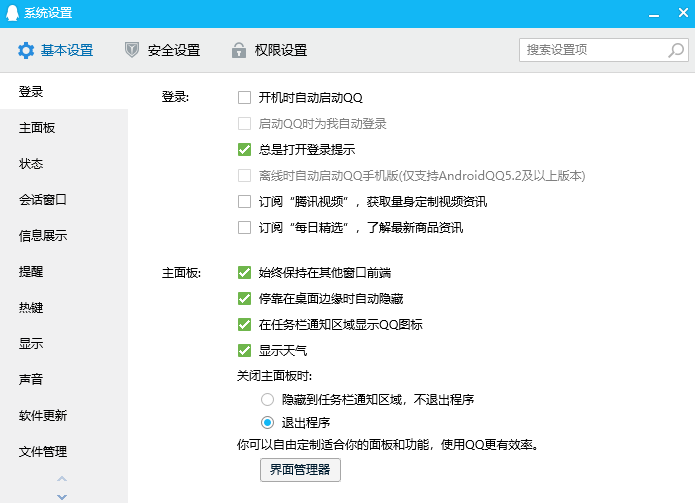Open 显示 settings in the sidebar

64,343
